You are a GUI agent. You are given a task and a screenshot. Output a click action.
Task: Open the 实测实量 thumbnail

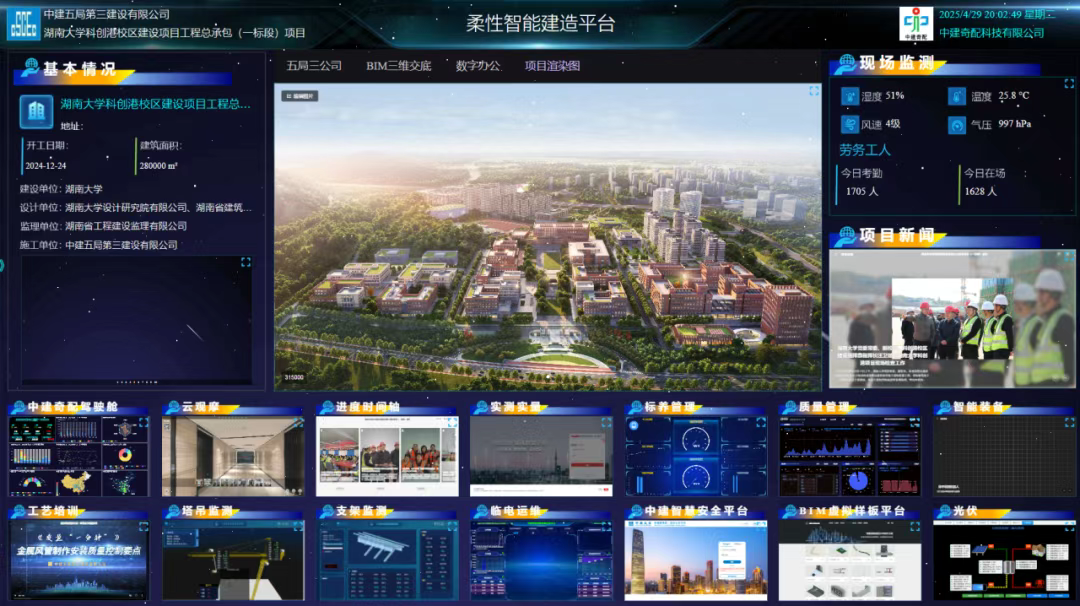541,456
